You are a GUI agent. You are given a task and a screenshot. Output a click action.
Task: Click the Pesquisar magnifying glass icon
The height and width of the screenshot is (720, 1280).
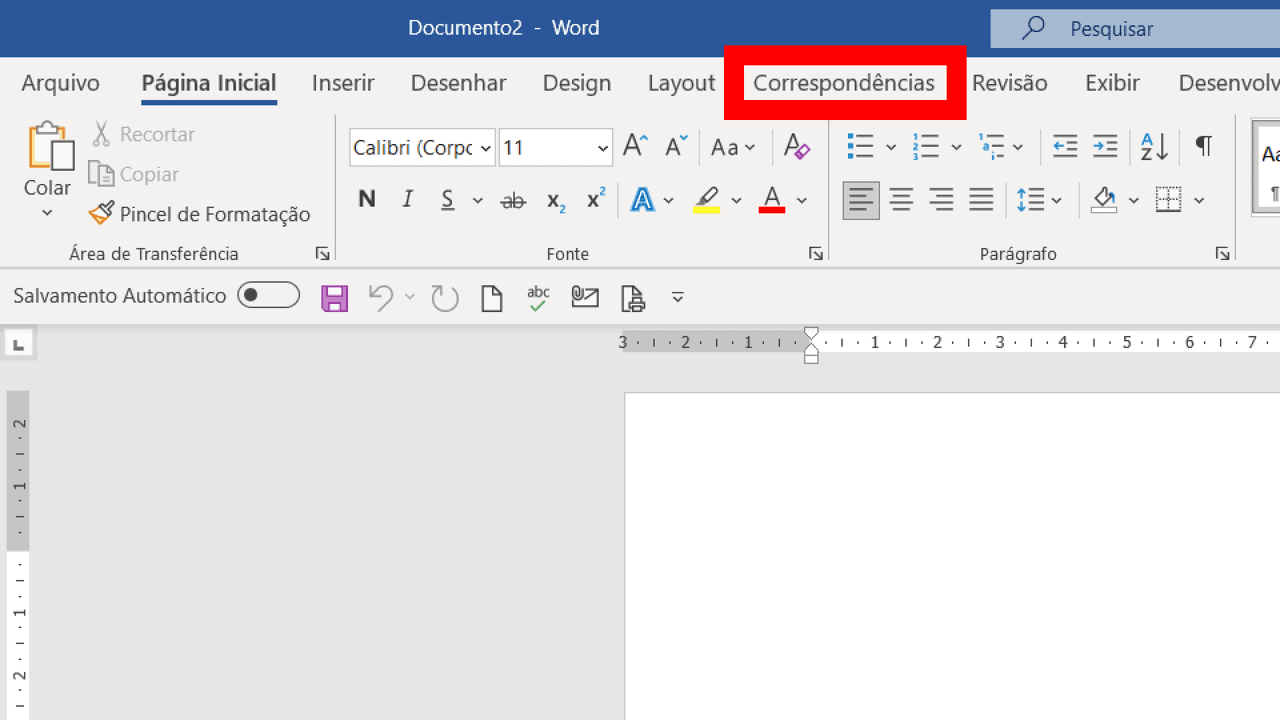(x=1033, y=28)
